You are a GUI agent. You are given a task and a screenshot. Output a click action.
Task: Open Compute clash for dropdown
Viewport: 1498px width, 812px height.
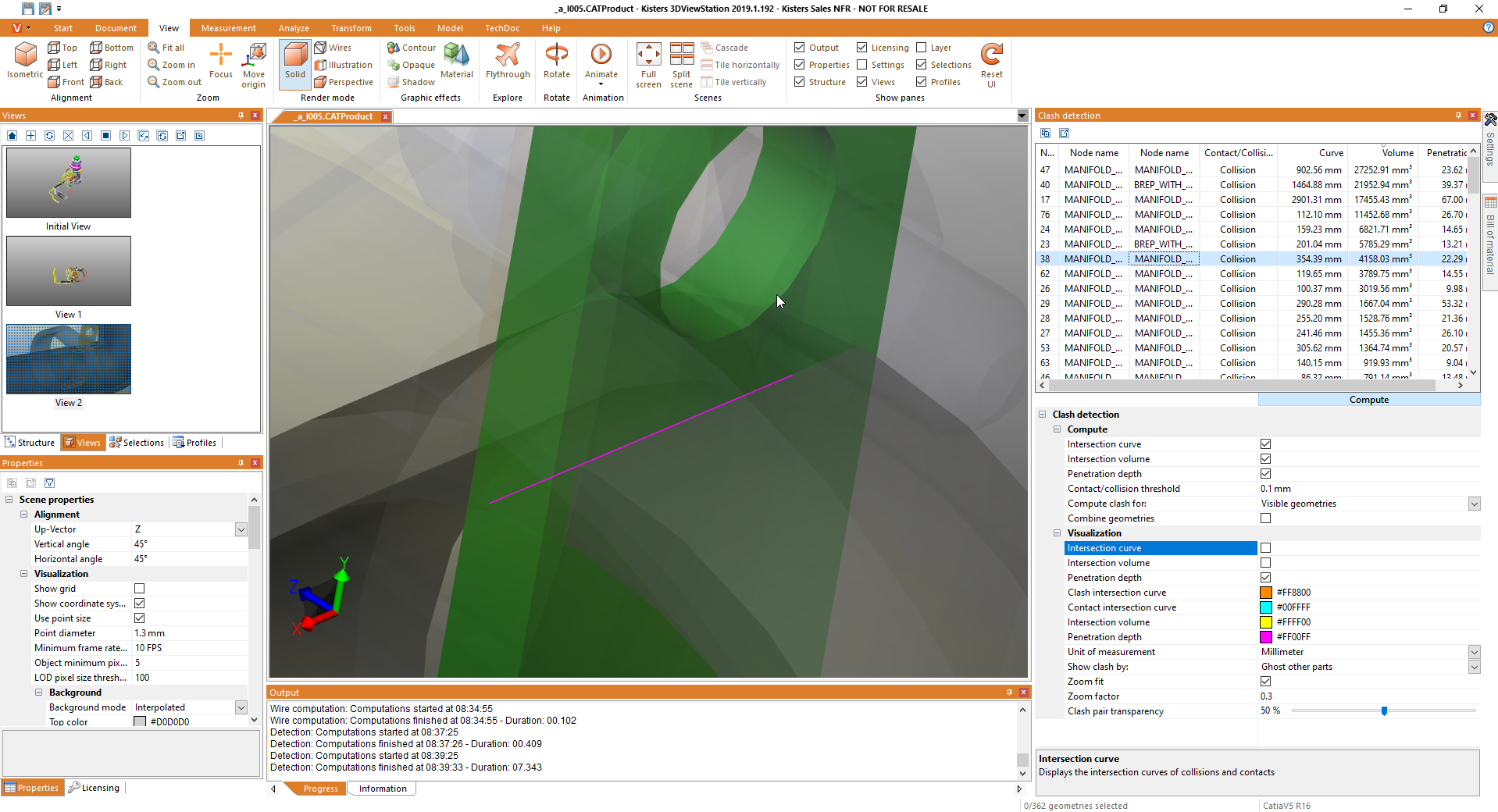pyautogui.click(x=1474, y=504)
